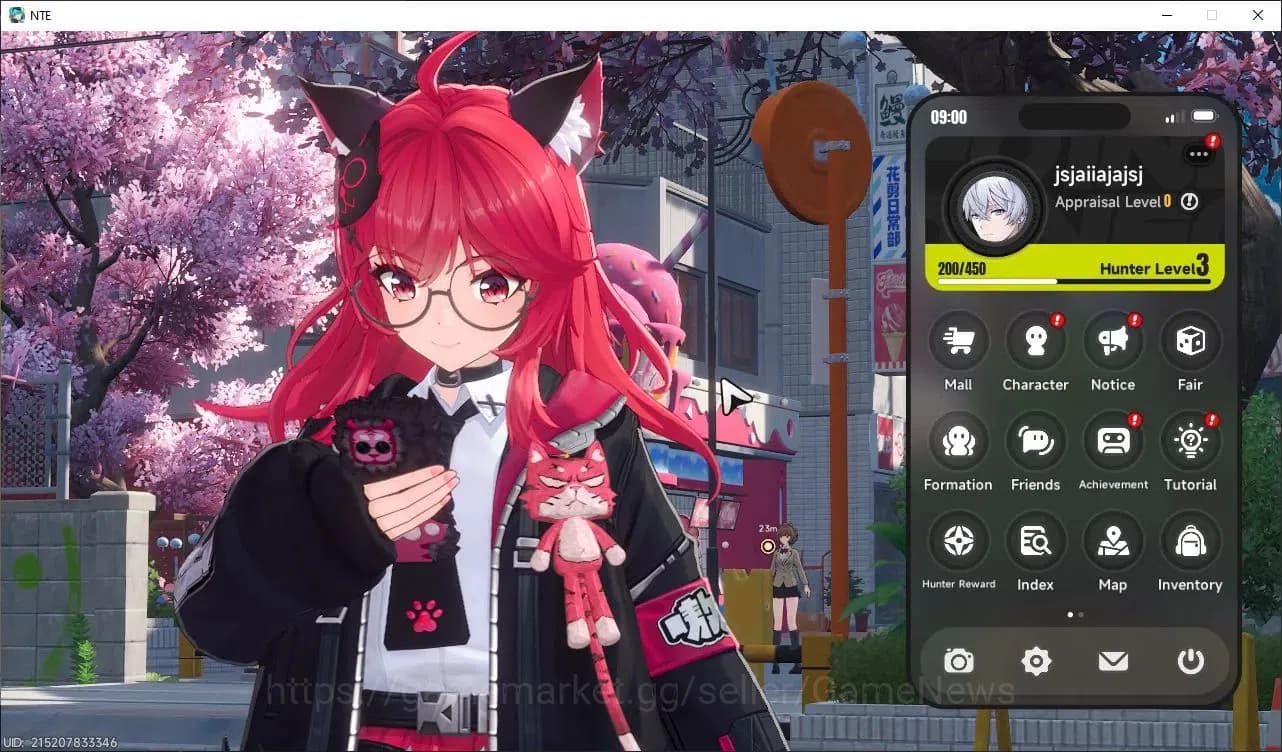1282x752 pixels.
Task: Click the hunter experience progress bar
Action: 1074,282
